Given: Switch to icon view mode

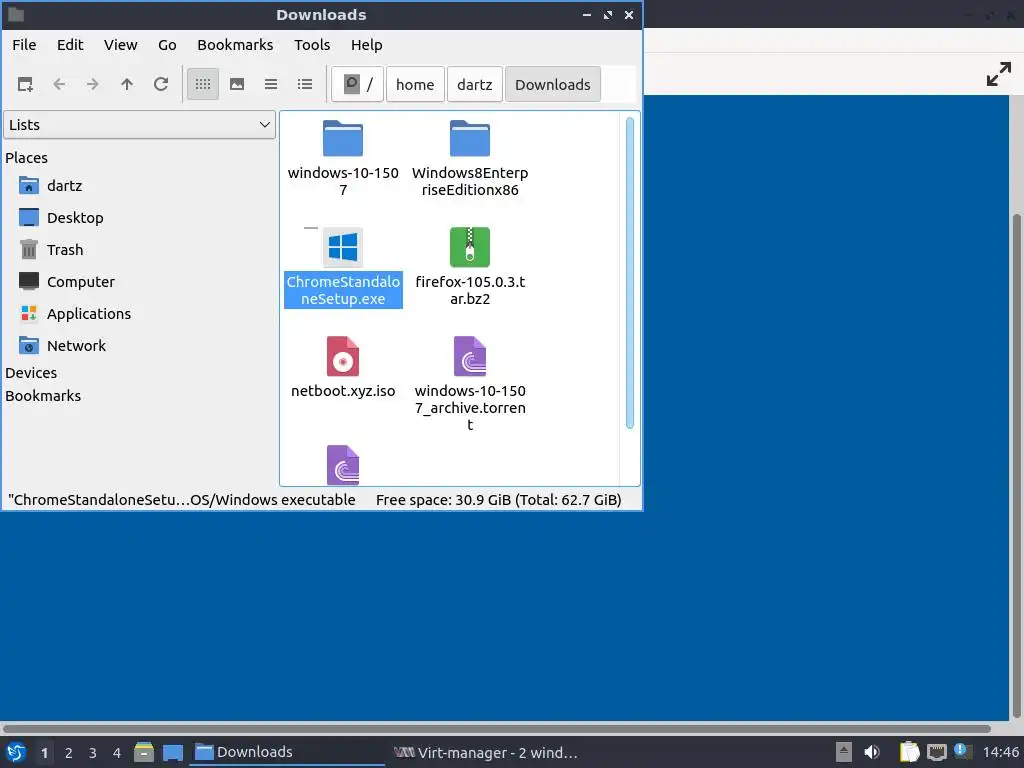Looking at the screenshot, I should tap(203, 84).
